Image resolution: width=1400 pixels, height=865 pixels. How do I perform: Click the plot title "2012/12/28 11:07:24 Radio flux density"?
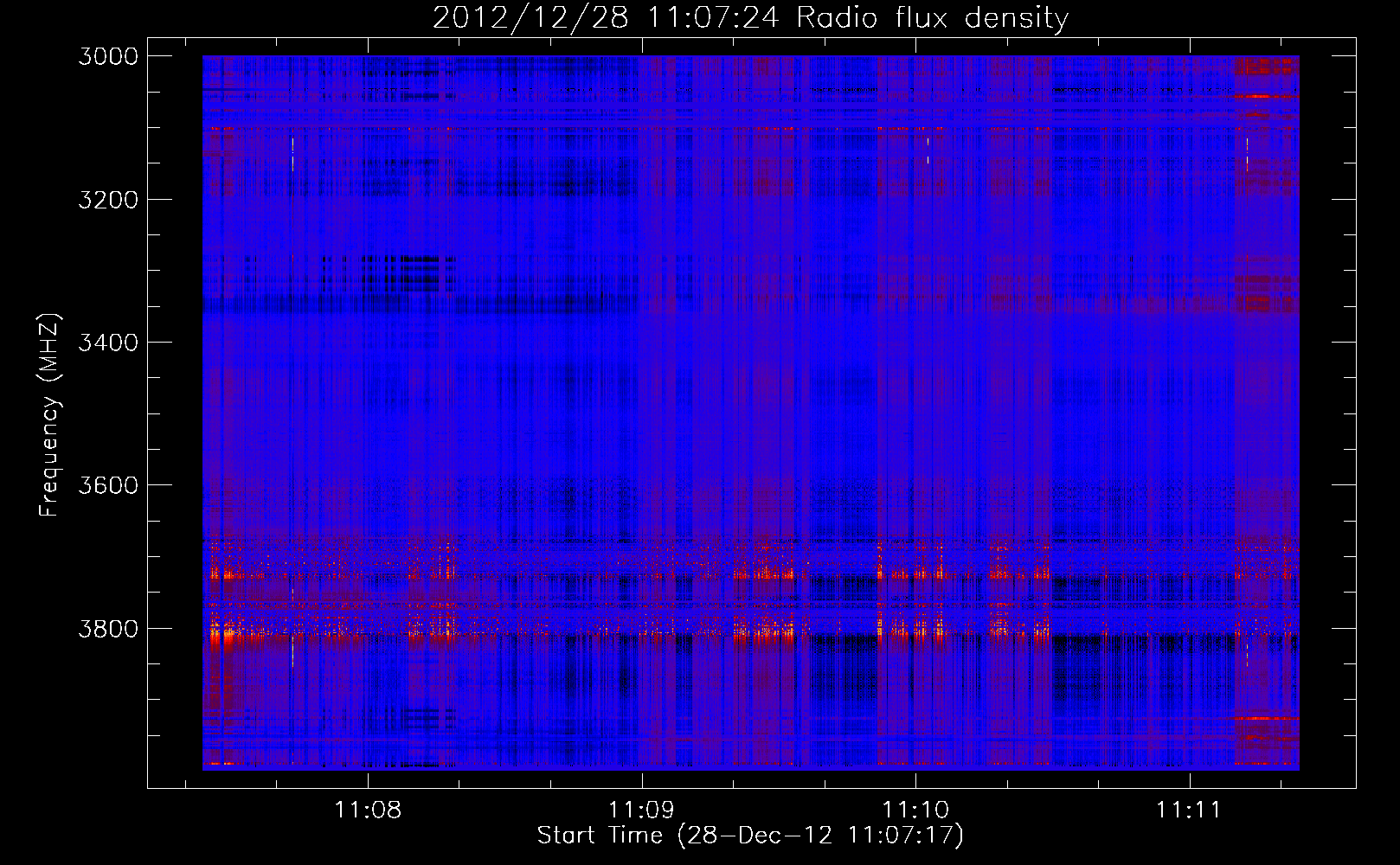point(750,18)
